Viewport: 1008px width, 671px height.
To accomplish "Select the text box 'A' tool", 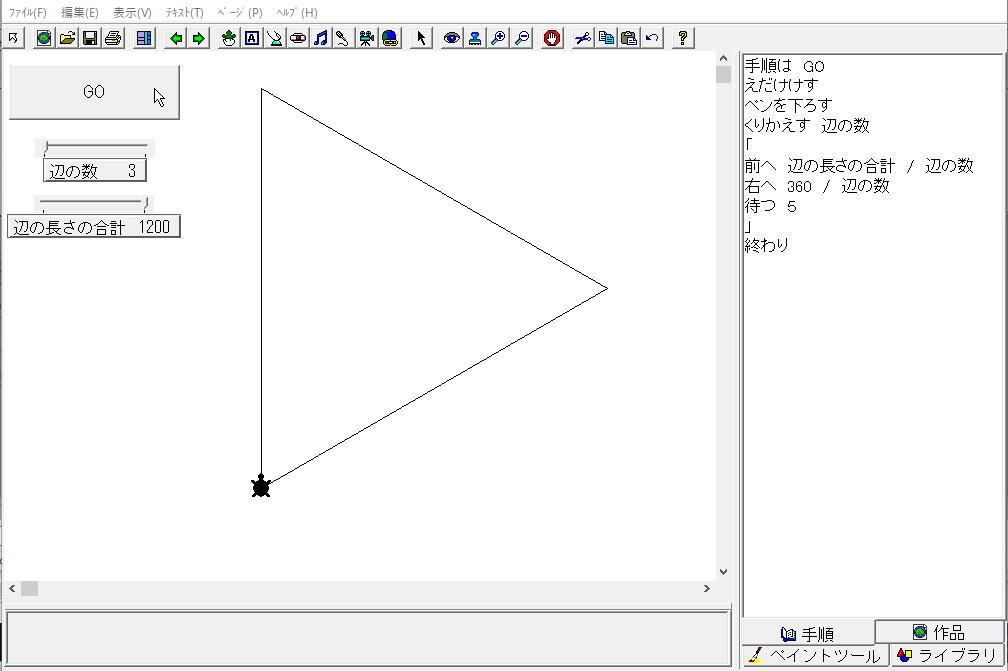I will point(251,38).
